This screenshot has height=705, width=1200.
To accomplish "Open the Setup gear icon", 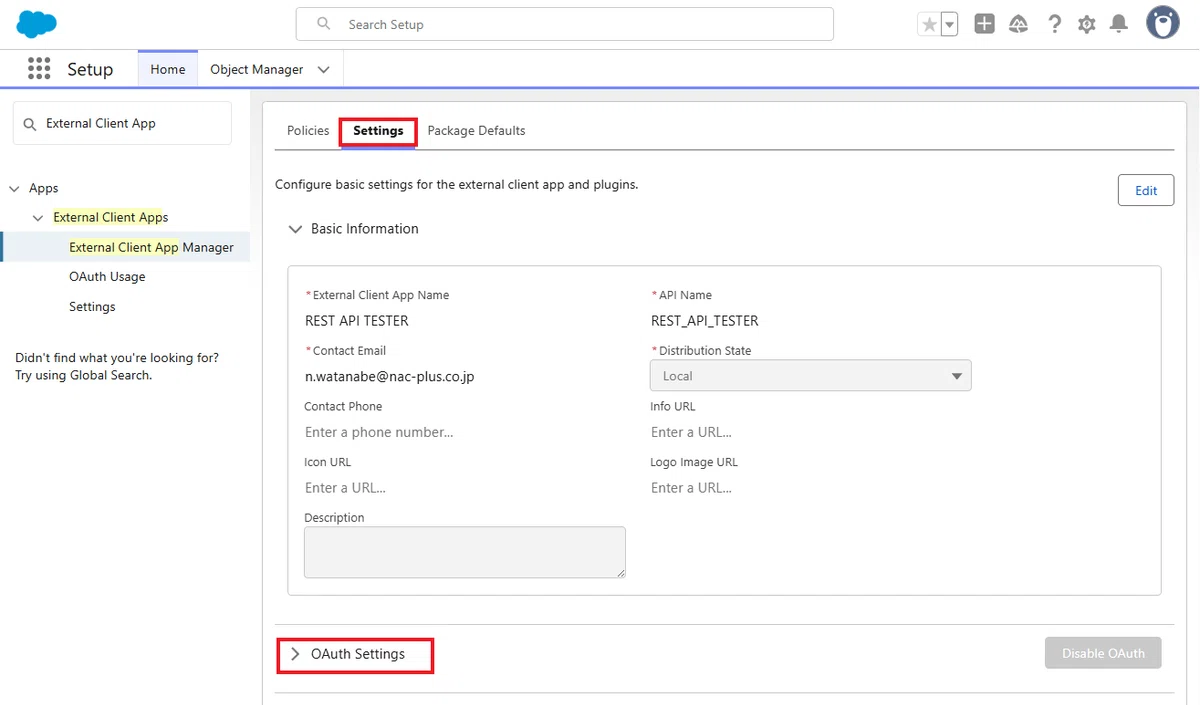I will 1087,25.
